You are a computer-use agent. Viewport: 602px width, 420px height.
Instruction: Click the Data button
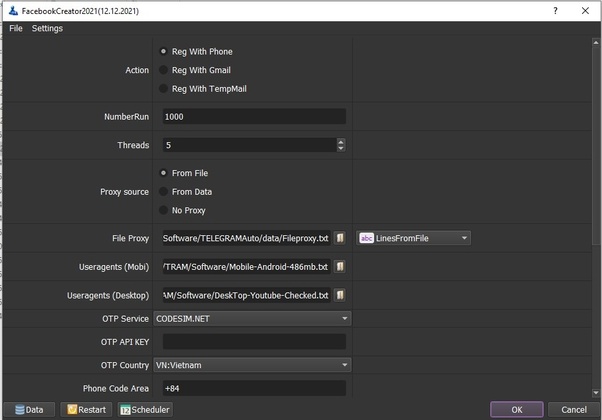point(29,410)
